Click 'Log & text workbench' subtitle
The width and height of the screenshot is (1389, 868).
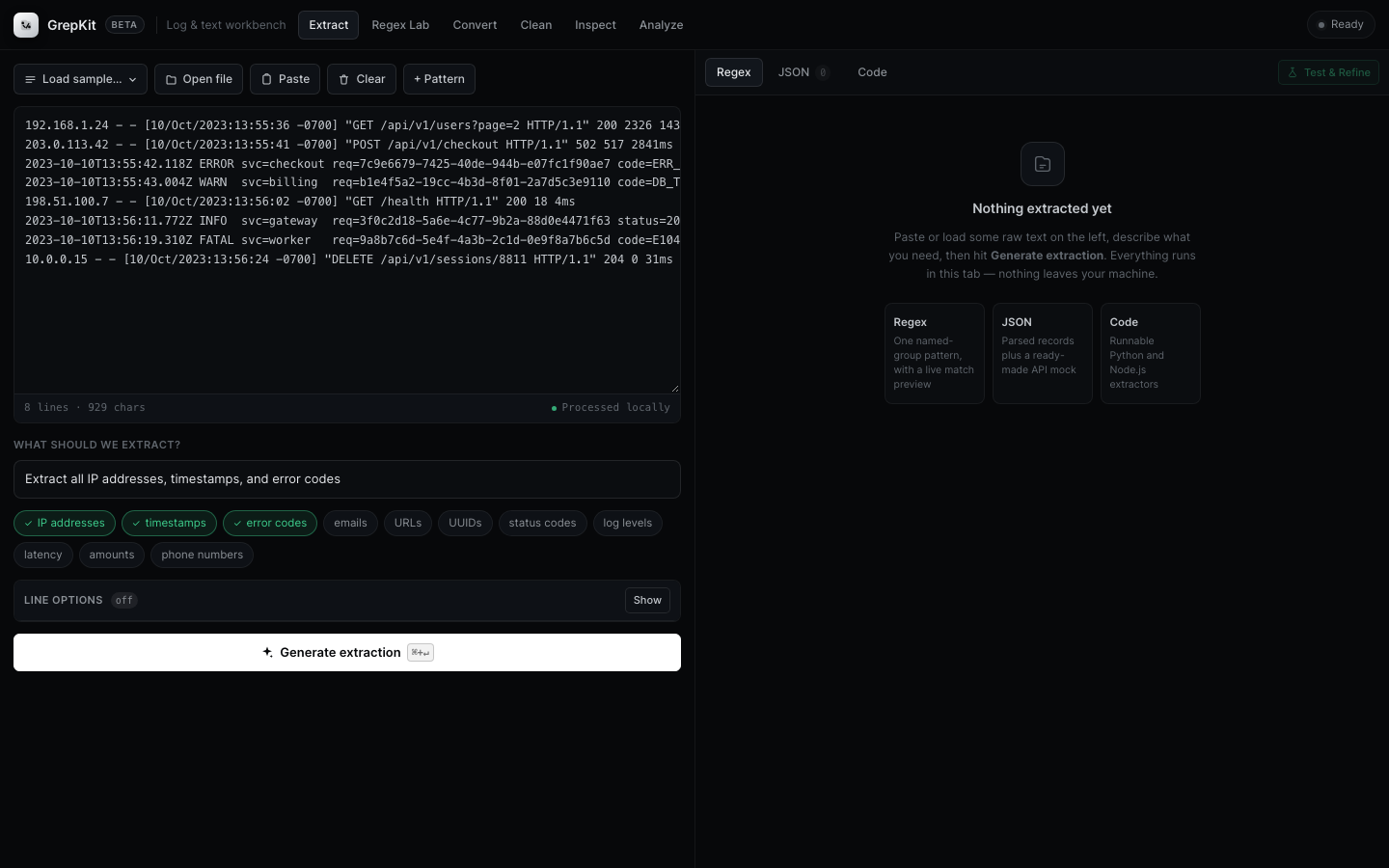click(226, 25)
